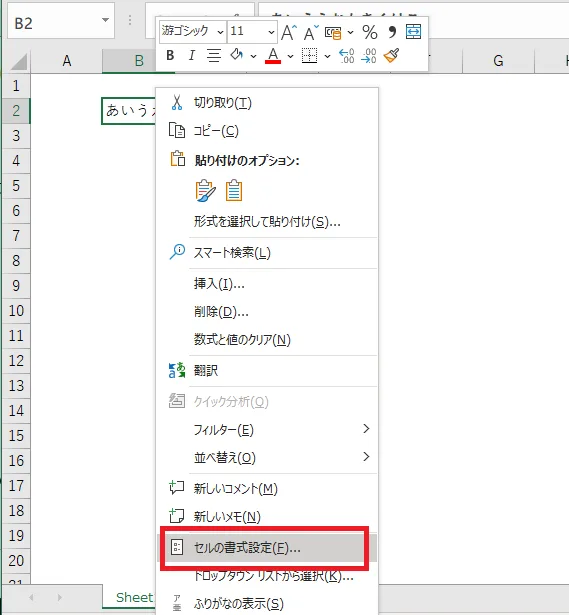The width and height of the screenshot is (569, 615).
Task: Choose コピー(C) from the context menu
Action: 267,131
